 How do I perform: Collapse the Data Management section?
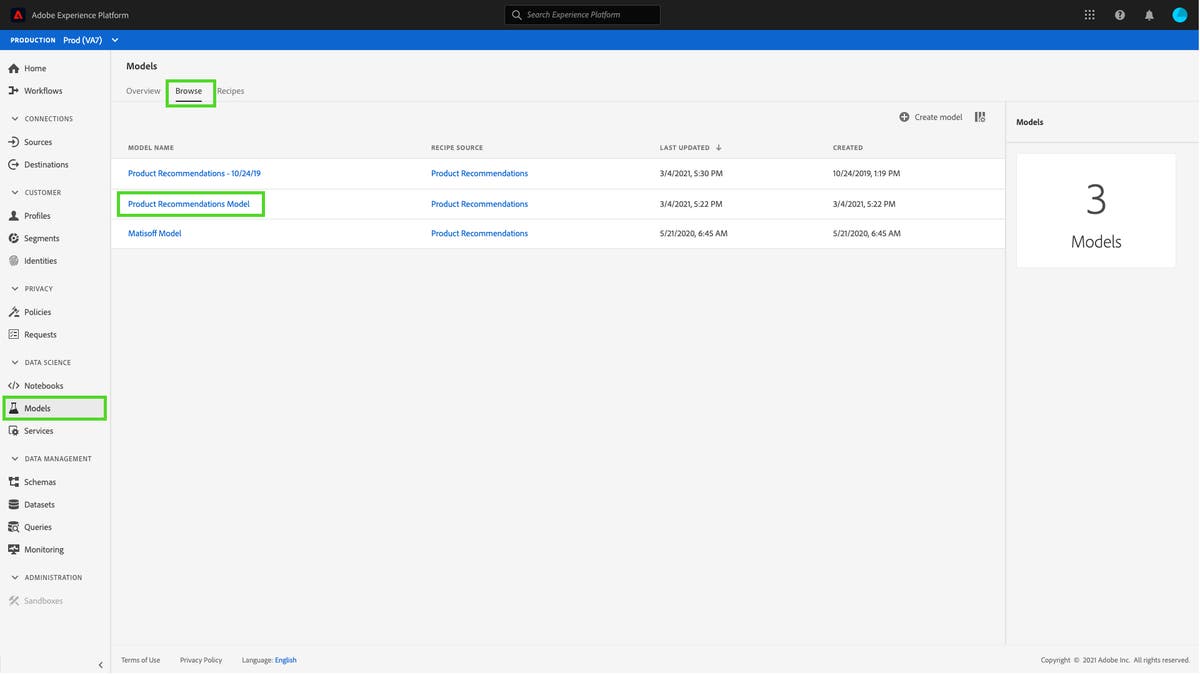coord(14,459)
